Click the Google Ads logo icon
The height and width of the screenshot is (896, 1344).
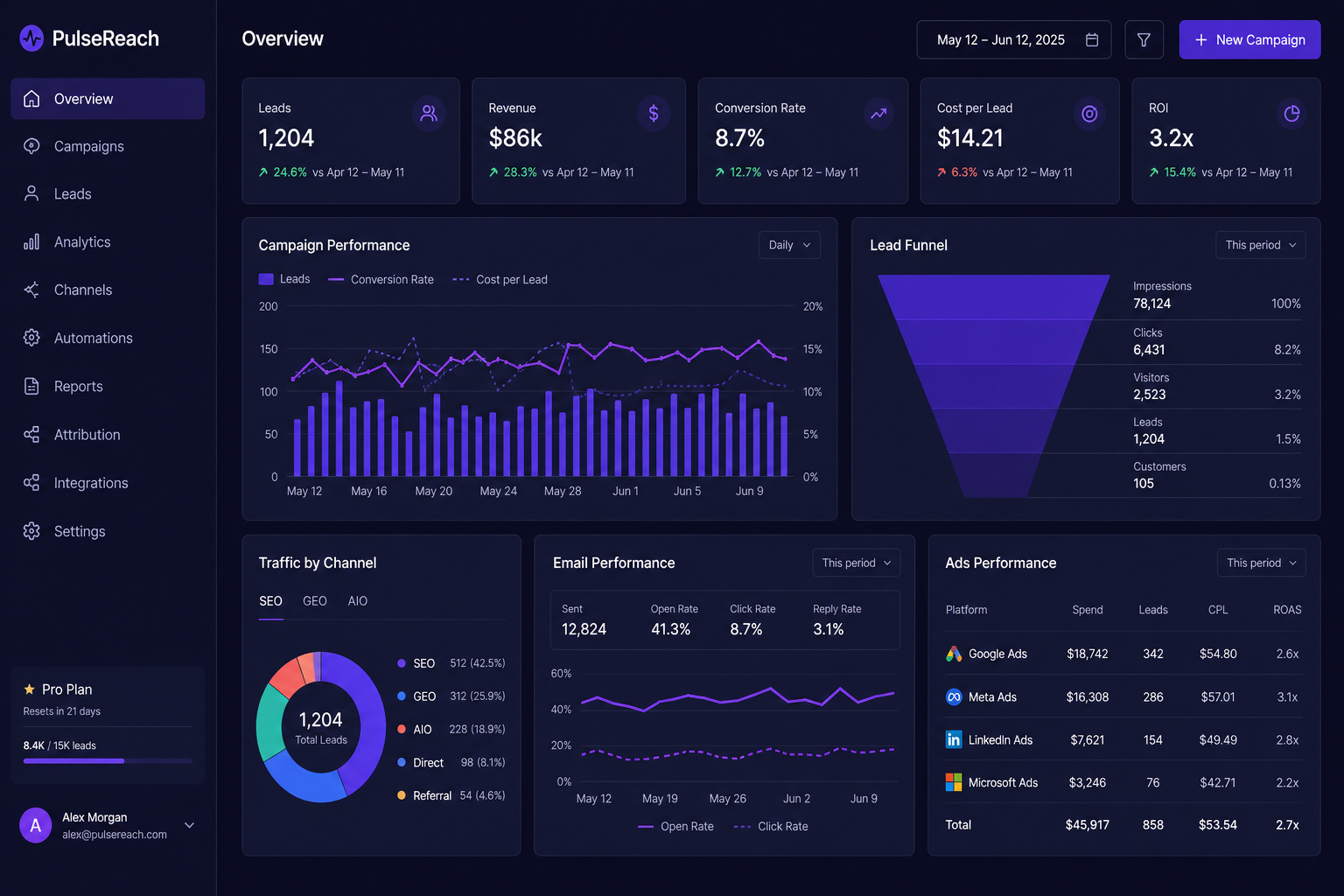tap(954, 654)
